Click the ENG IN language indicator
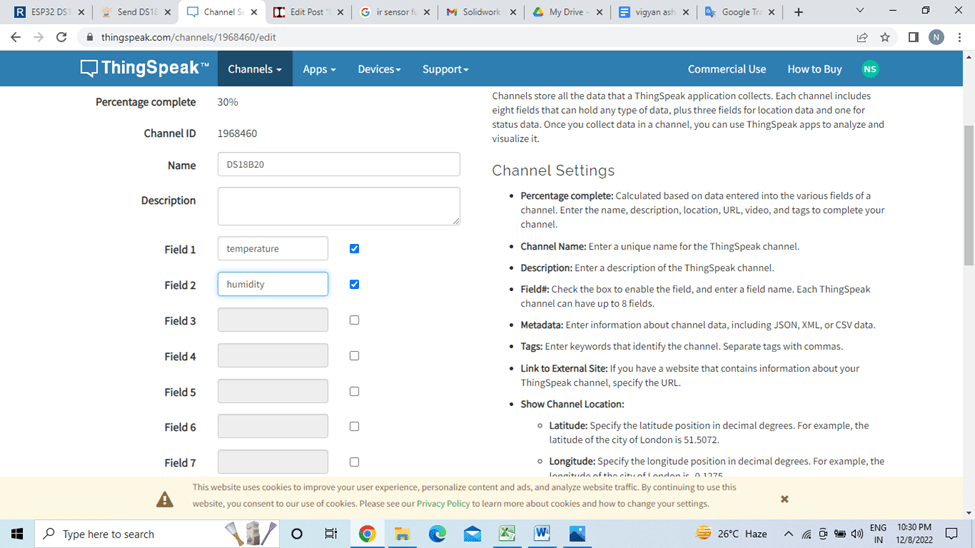975x548 pixels. 878,534
